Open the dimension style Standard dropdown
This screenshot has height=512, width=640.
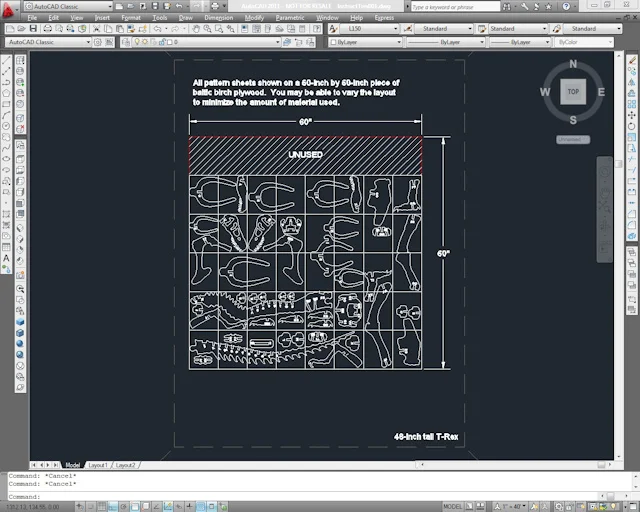[469, 29]
